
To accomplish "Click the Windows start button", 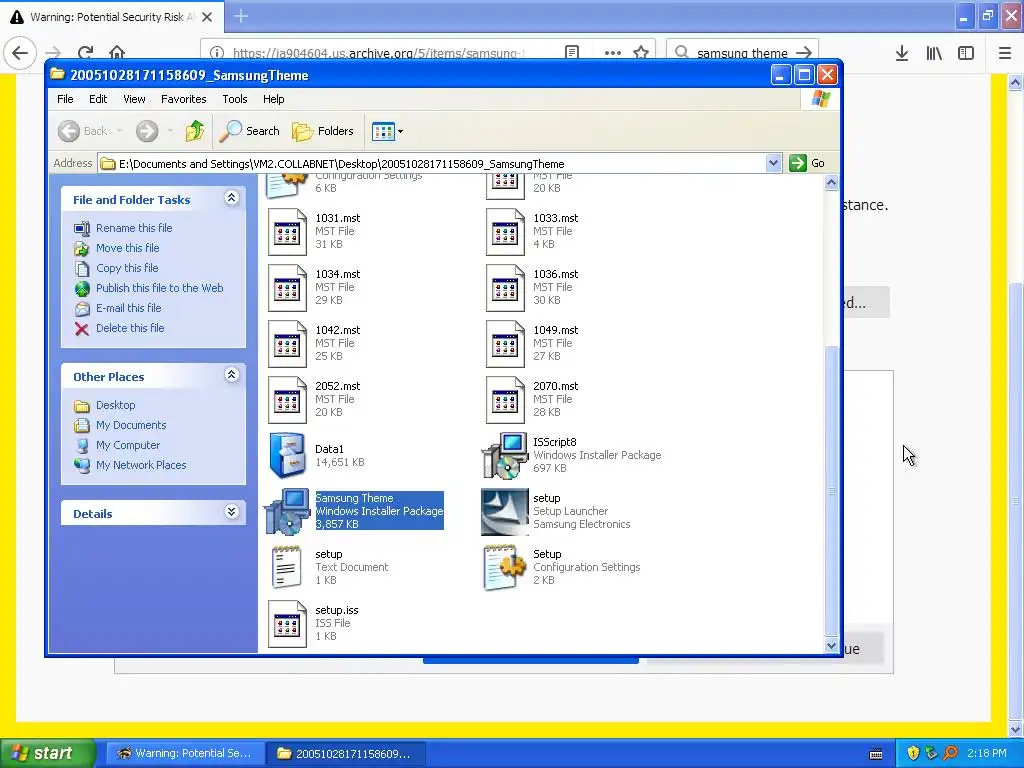I will click(x=47, y=753).
